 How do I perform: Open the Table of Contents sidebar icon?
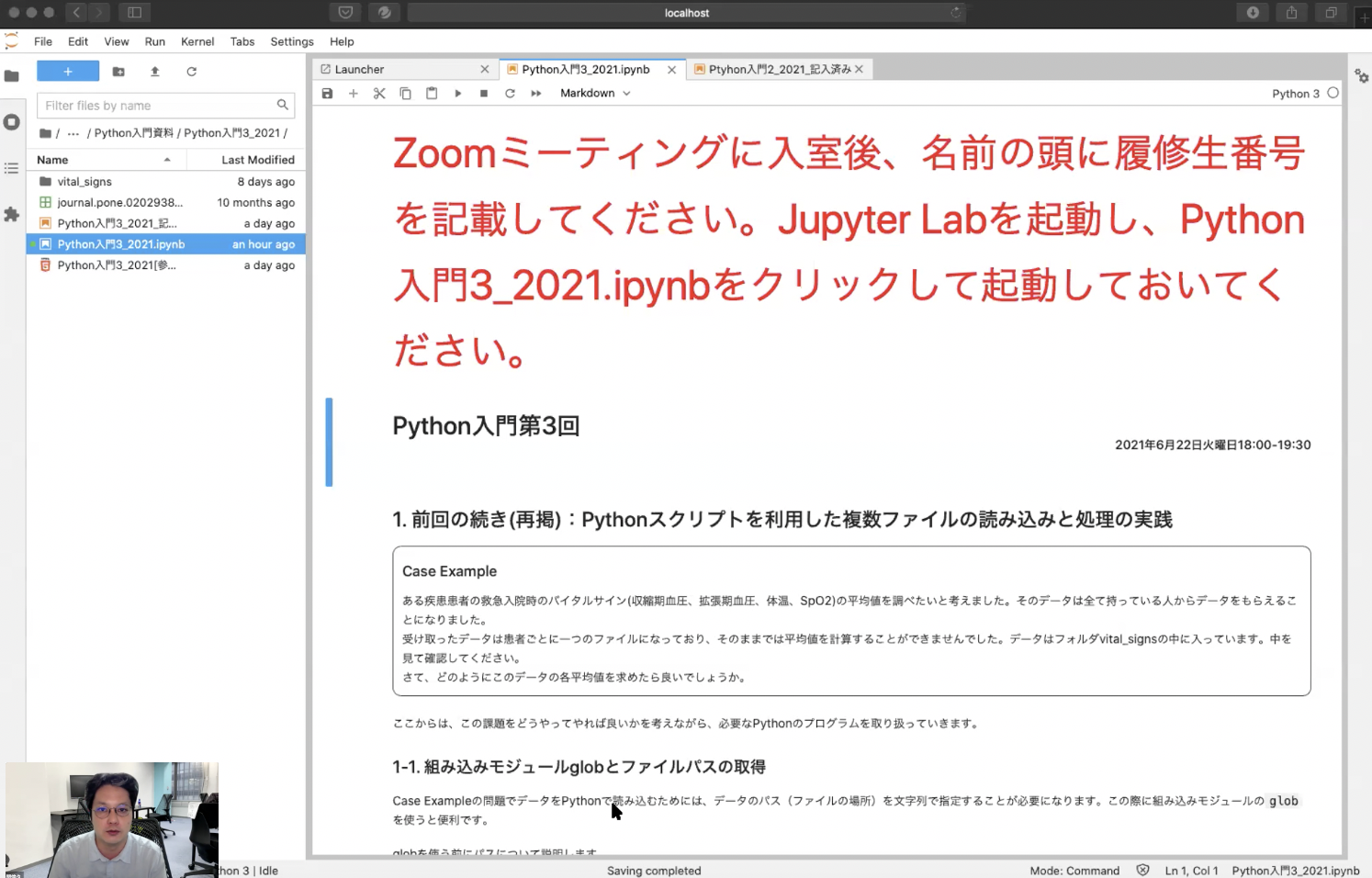[x=12, y=168]
